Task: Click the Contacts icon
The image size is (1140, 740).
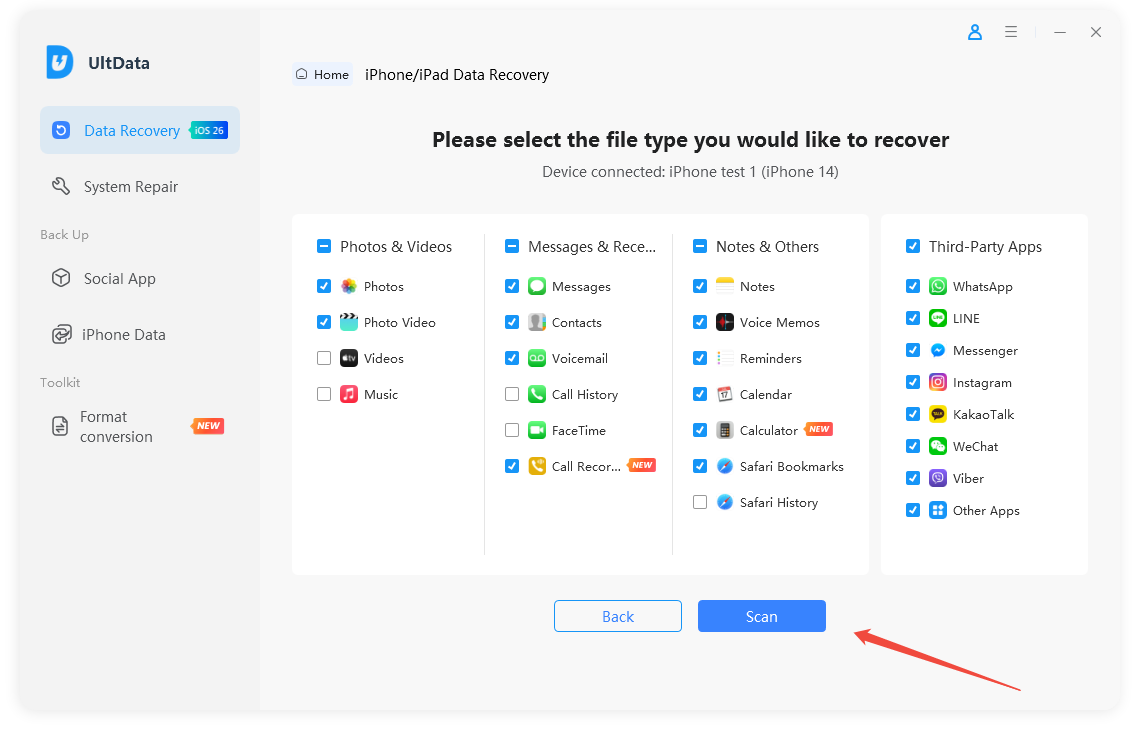Action: coord(537,322)
